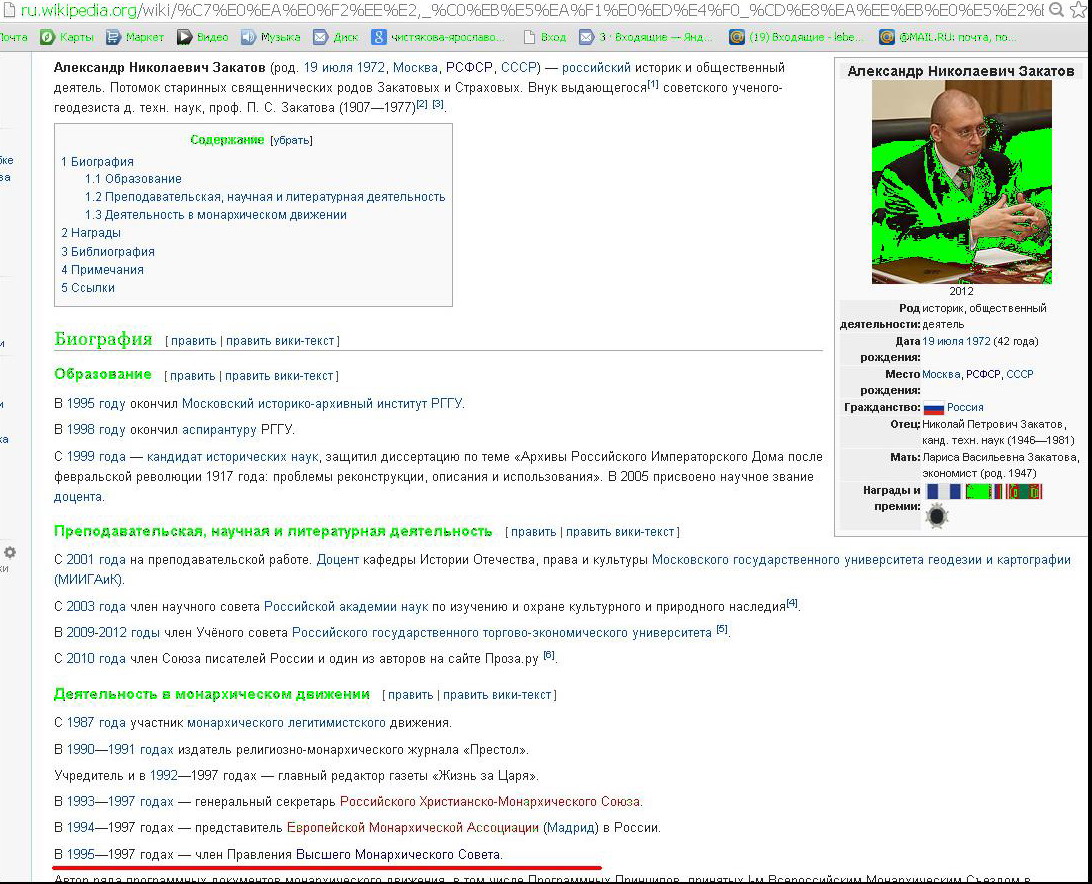Open the СССР link in the infobox

pyautogui.click(x=1020, y=375)
